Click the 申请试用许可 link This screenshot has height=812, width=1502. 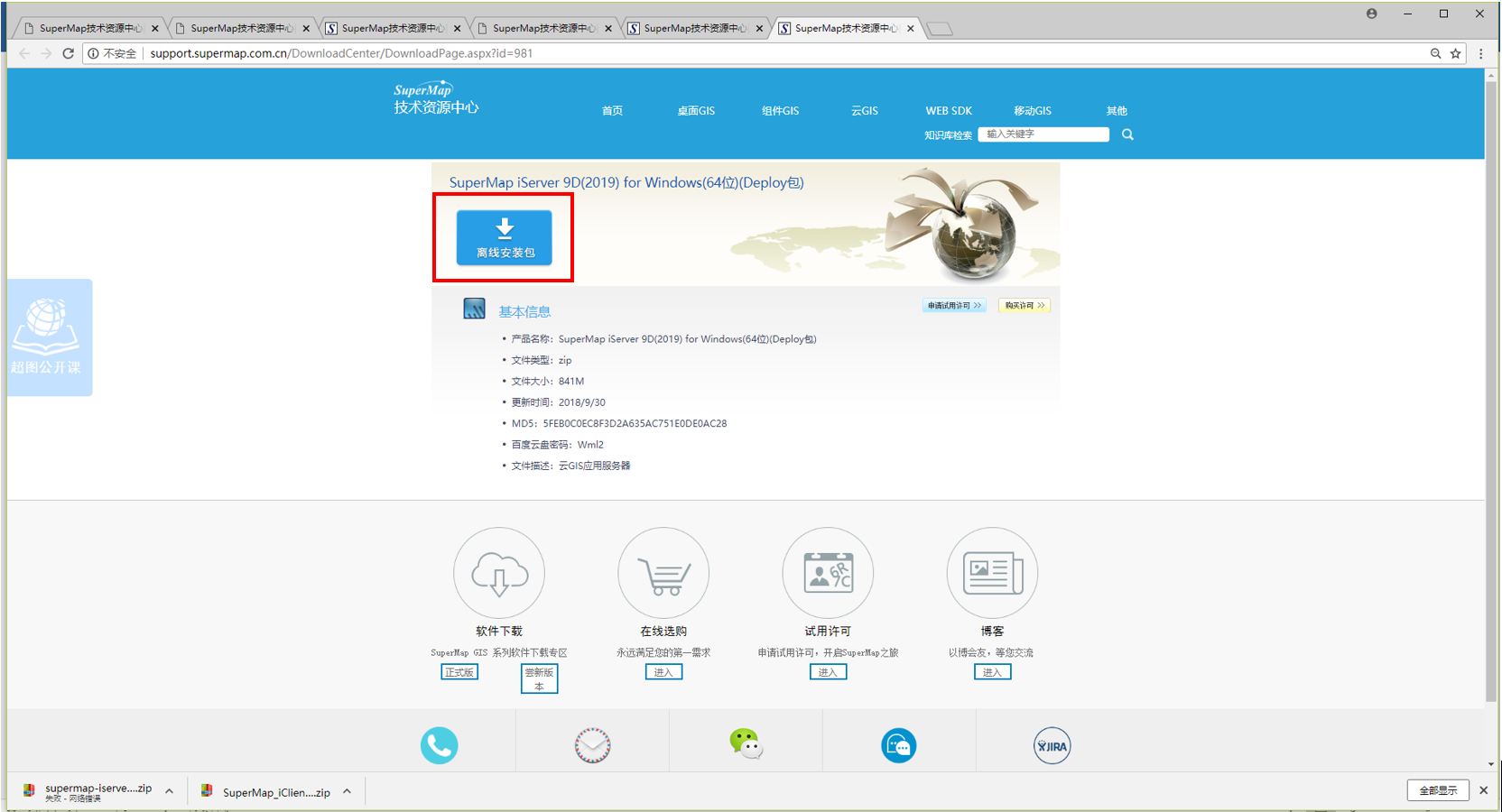954,306
